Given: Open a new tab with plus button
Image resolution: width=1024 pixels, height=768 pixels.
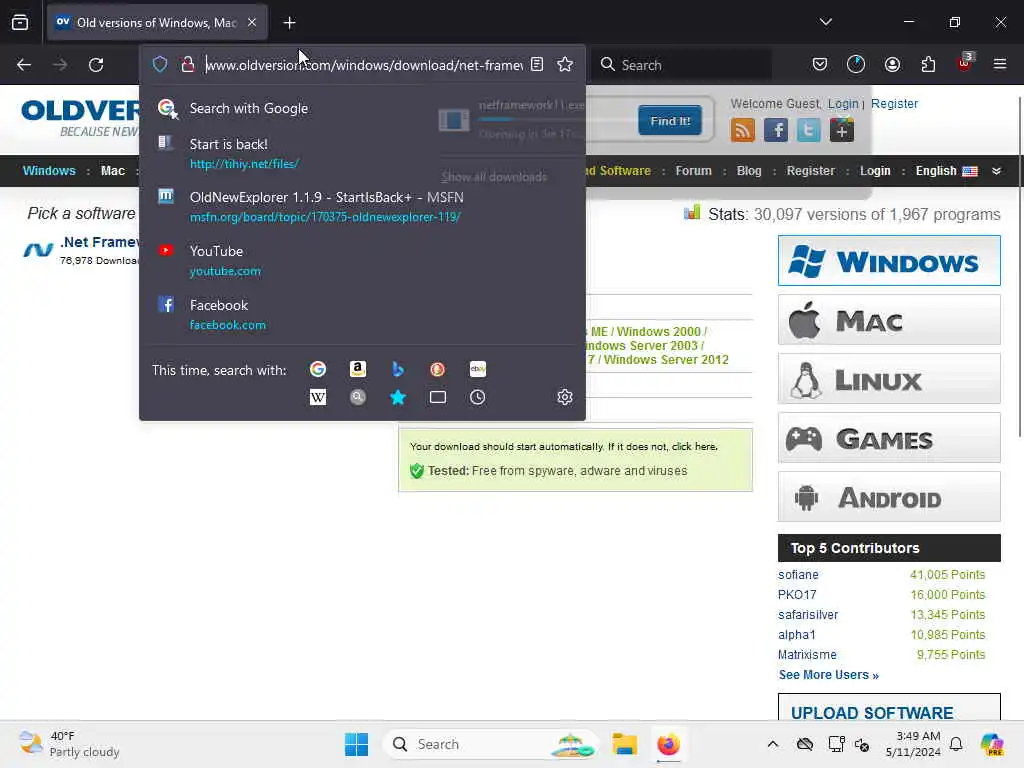Looking at the screenshot, I should pos(289,23).
